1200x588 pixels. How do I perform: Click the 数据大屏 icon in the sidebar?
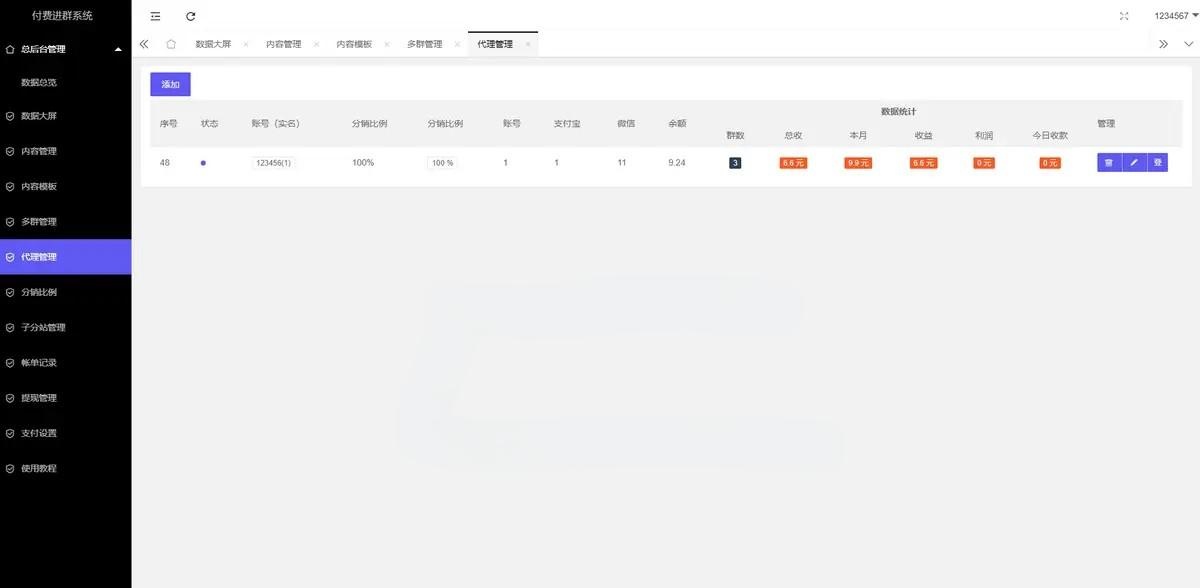click(x=10, y=115)
